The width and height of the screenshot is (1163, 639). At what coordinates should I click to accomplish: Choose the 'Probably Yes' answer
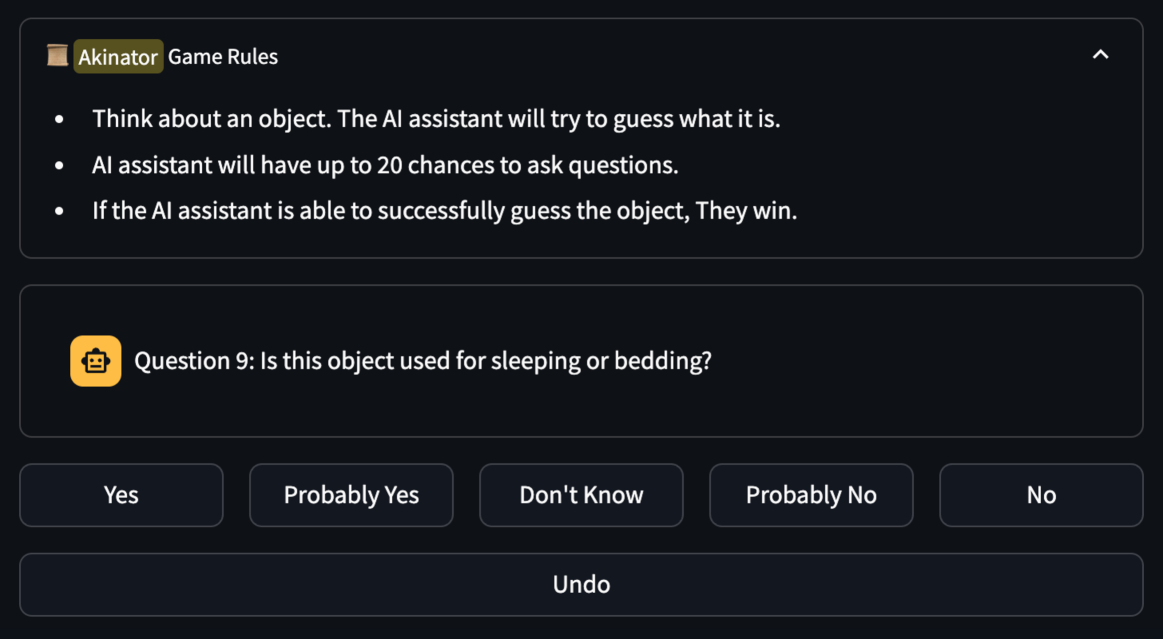(351, 495)
